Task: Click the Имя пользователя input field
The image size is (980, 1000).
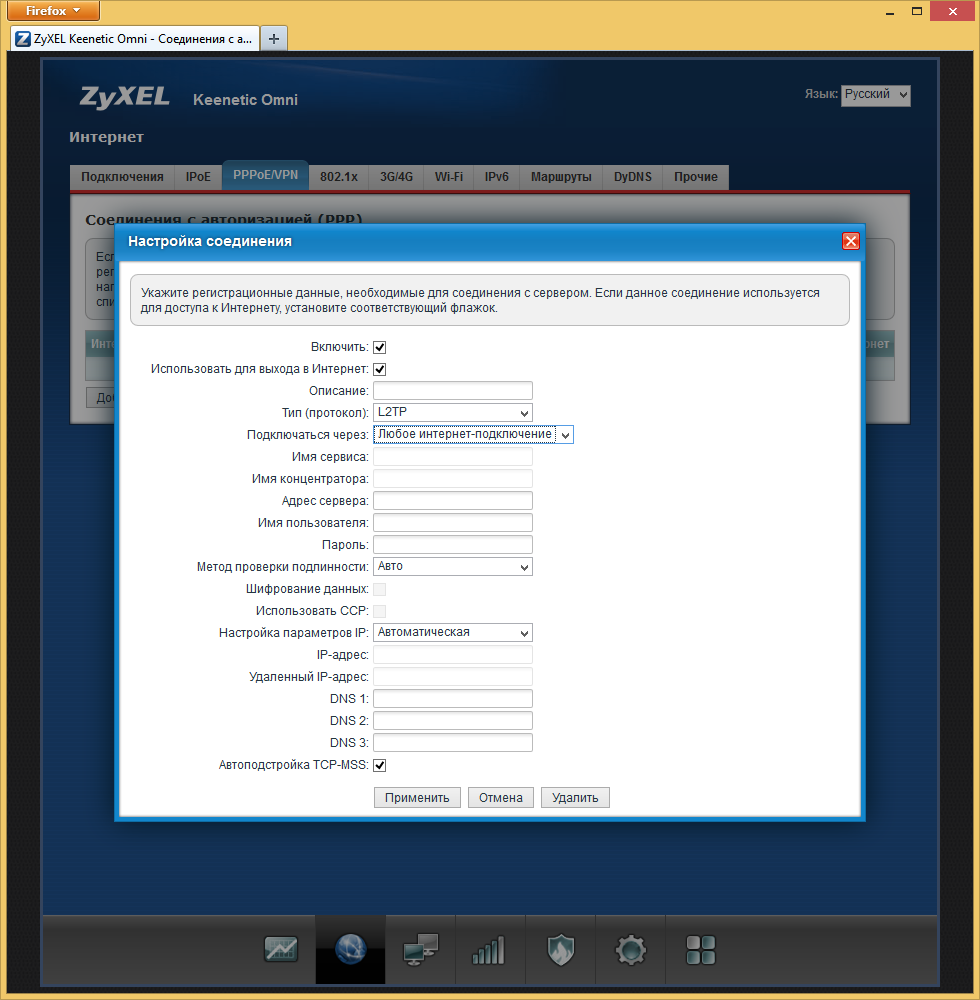Action: (x=453, y=522)
